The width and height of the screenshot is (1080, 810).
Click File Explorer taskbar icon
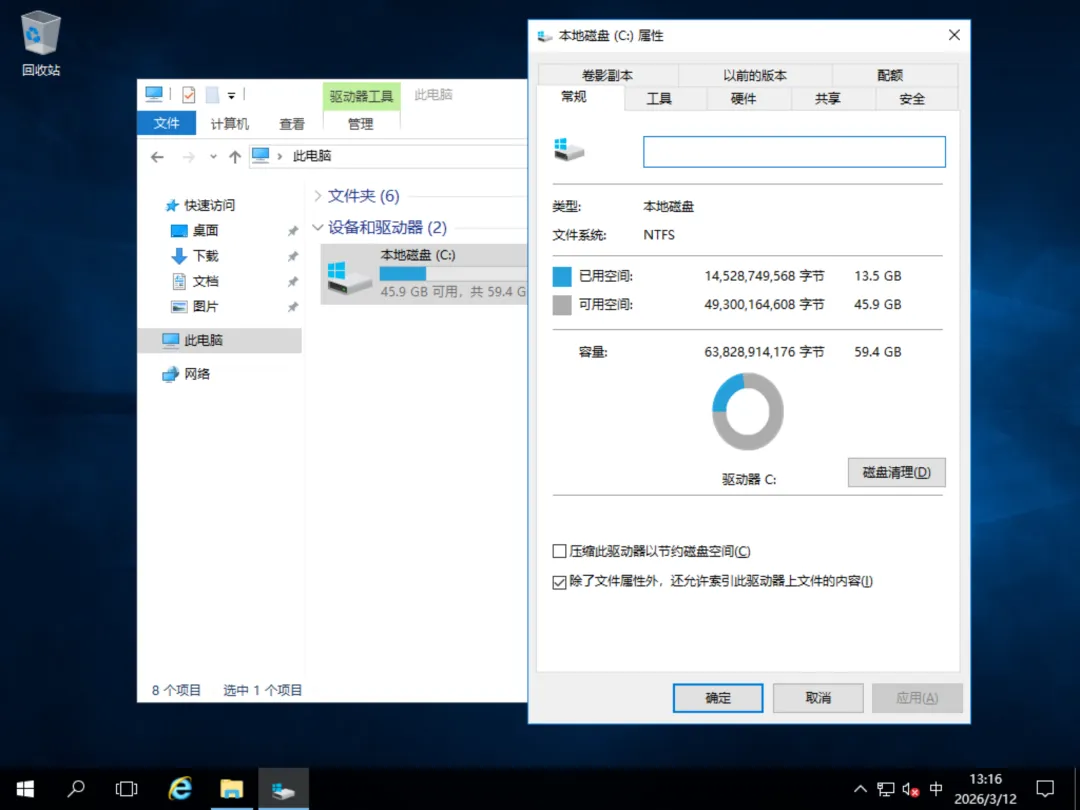pos(231,789)
